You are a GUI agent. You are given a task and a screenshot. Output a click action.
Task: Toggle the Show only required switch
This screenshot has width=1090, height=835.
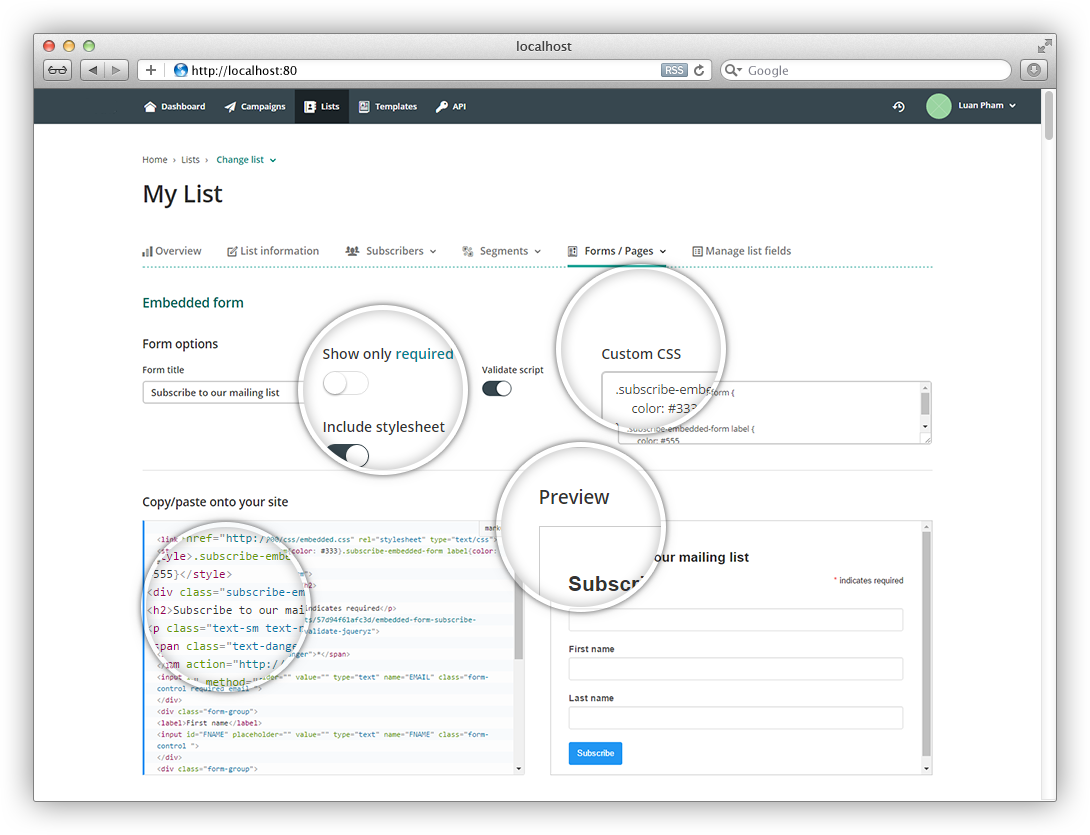pos(345,383)
